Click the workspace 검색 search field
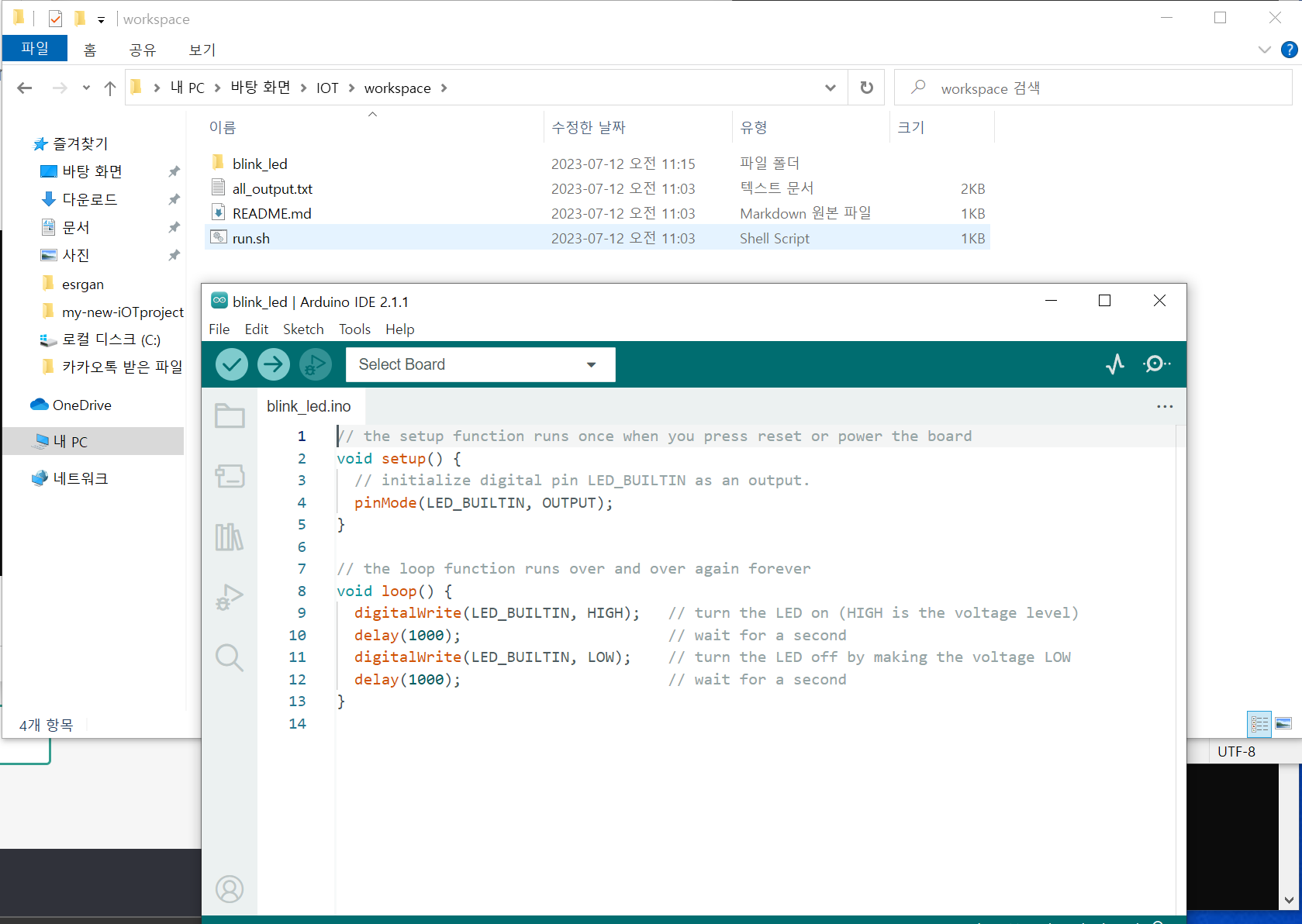This screenshot has width=1302, height=924. coord(1093,88)
